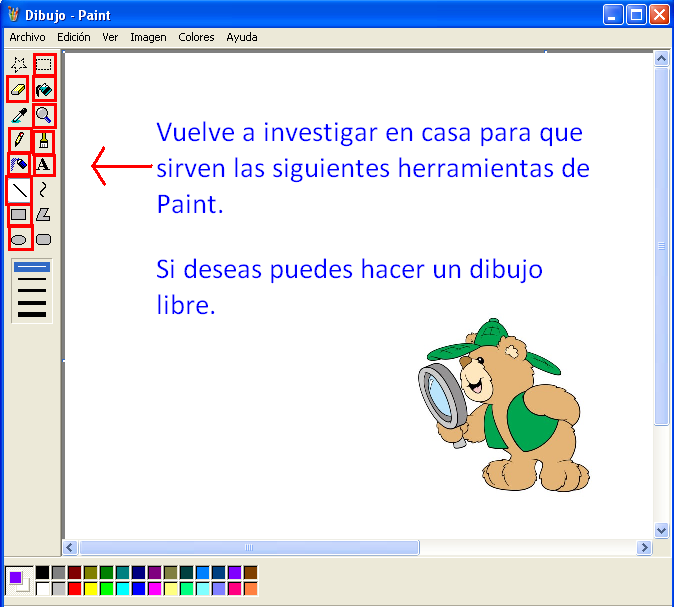Select the brown color swatch
This screenshot has height=607, width=674.
(251, 573)
